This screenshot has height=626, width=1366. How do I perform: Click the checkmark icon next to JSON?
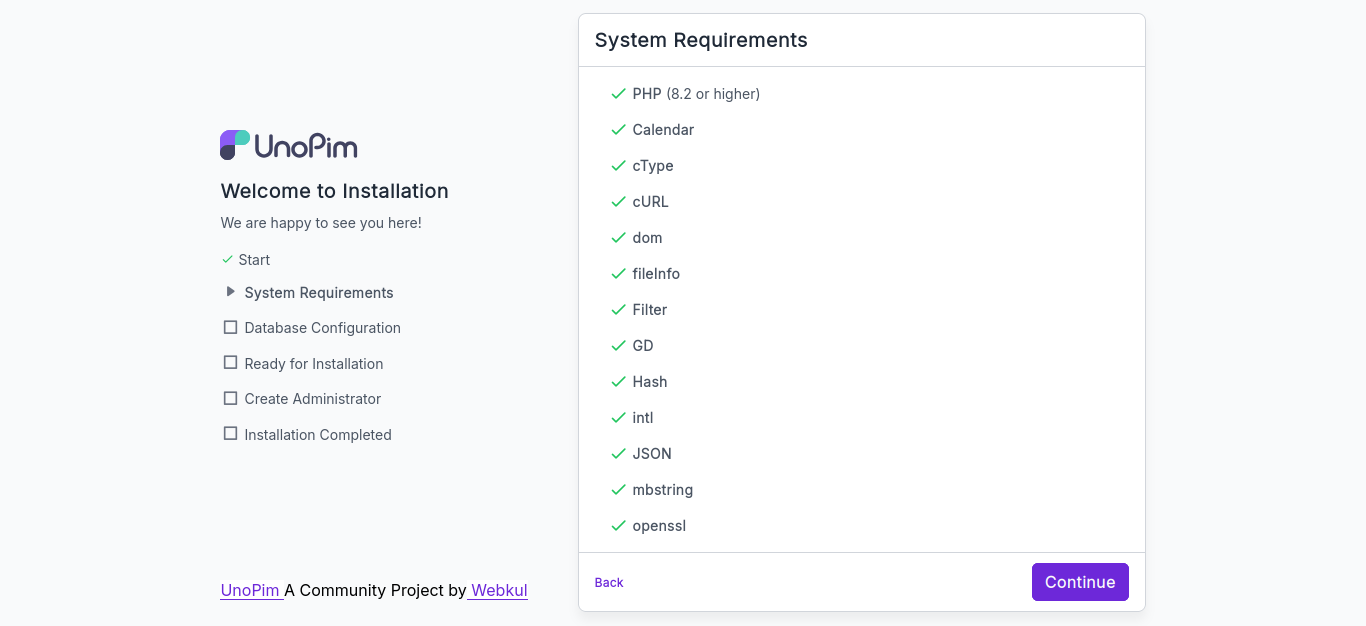[618, 454]
